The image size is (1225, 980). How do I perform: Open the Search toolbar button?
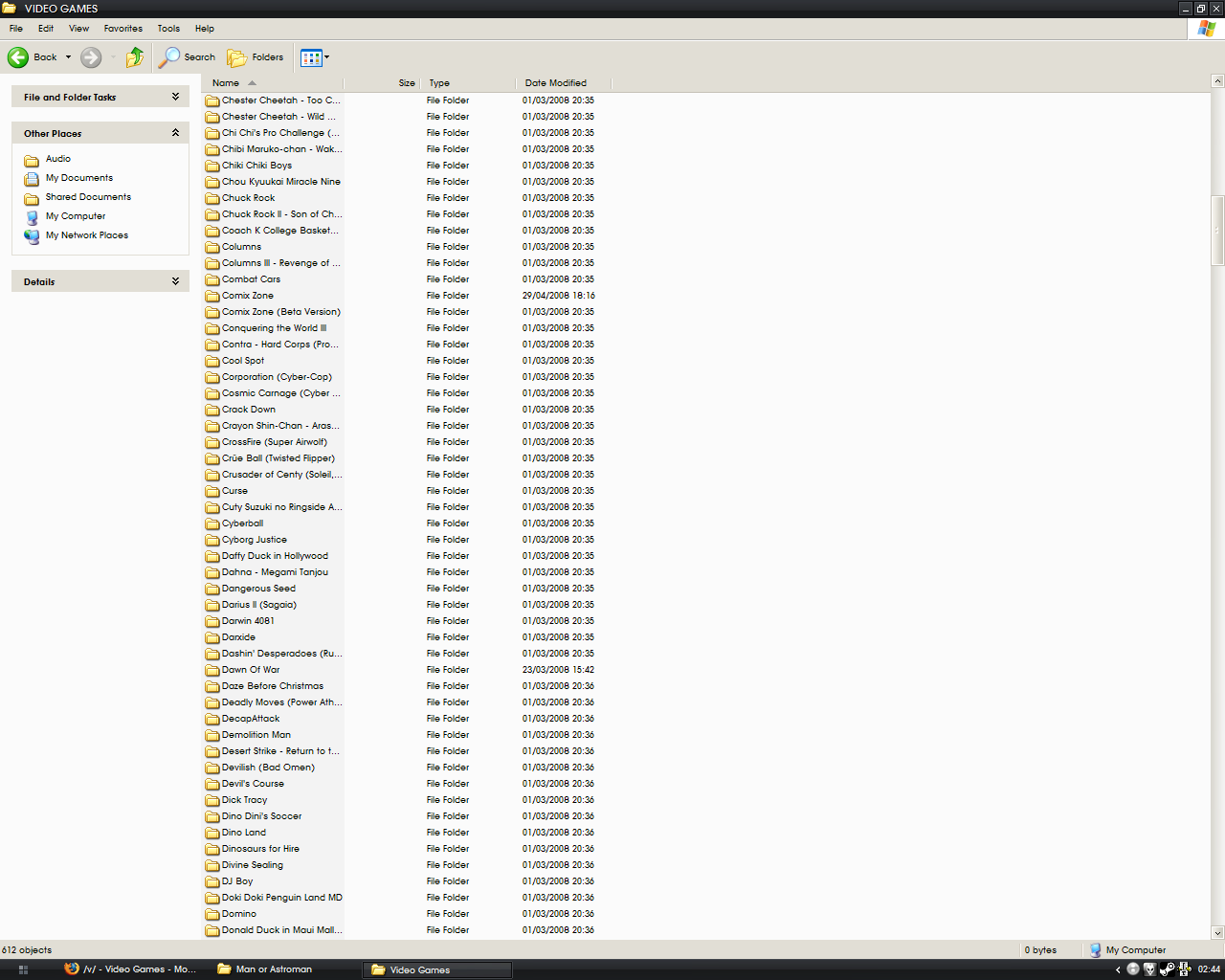pos(188,57)
